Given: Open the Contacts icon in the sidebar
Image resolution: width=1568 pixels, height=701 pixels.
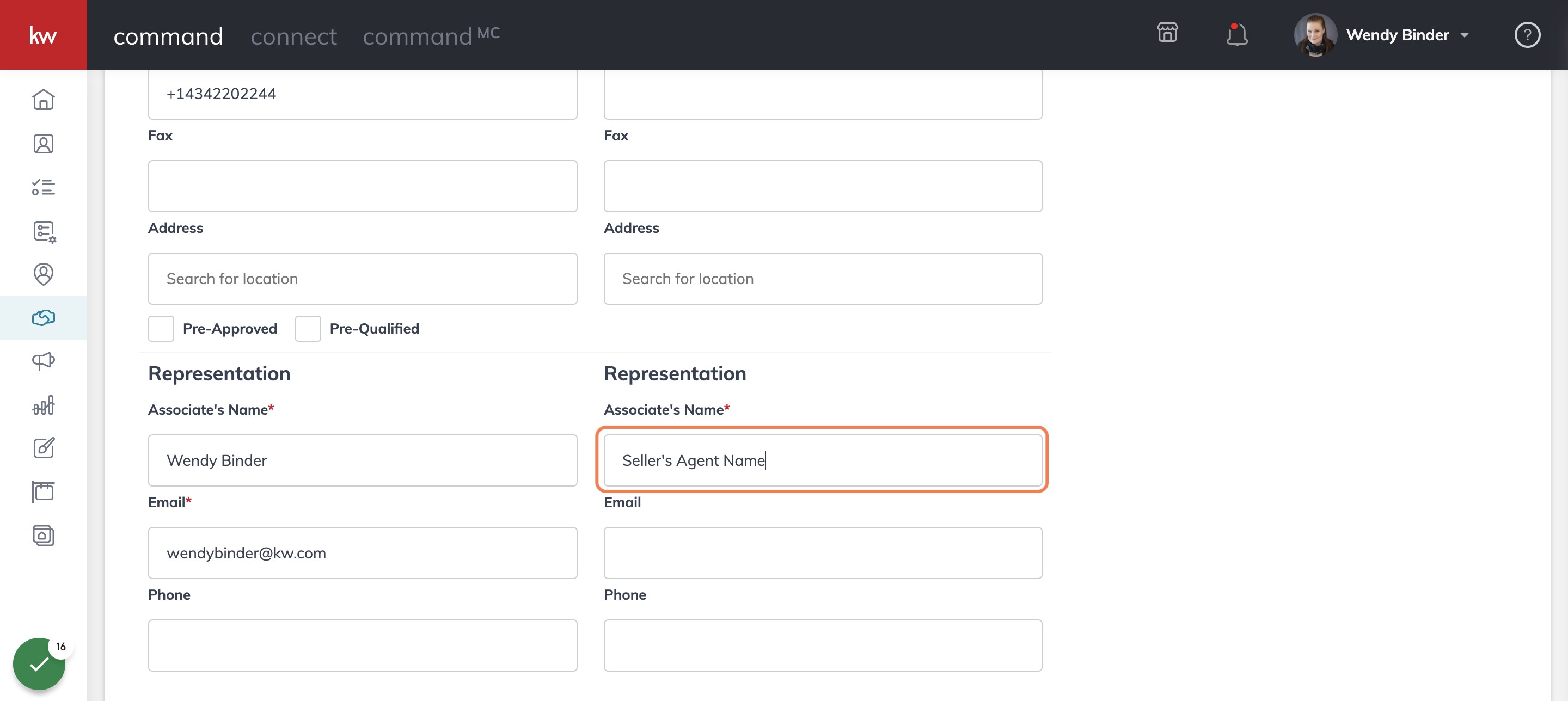Looking at the screenshot, I should (x=43, y=144).
